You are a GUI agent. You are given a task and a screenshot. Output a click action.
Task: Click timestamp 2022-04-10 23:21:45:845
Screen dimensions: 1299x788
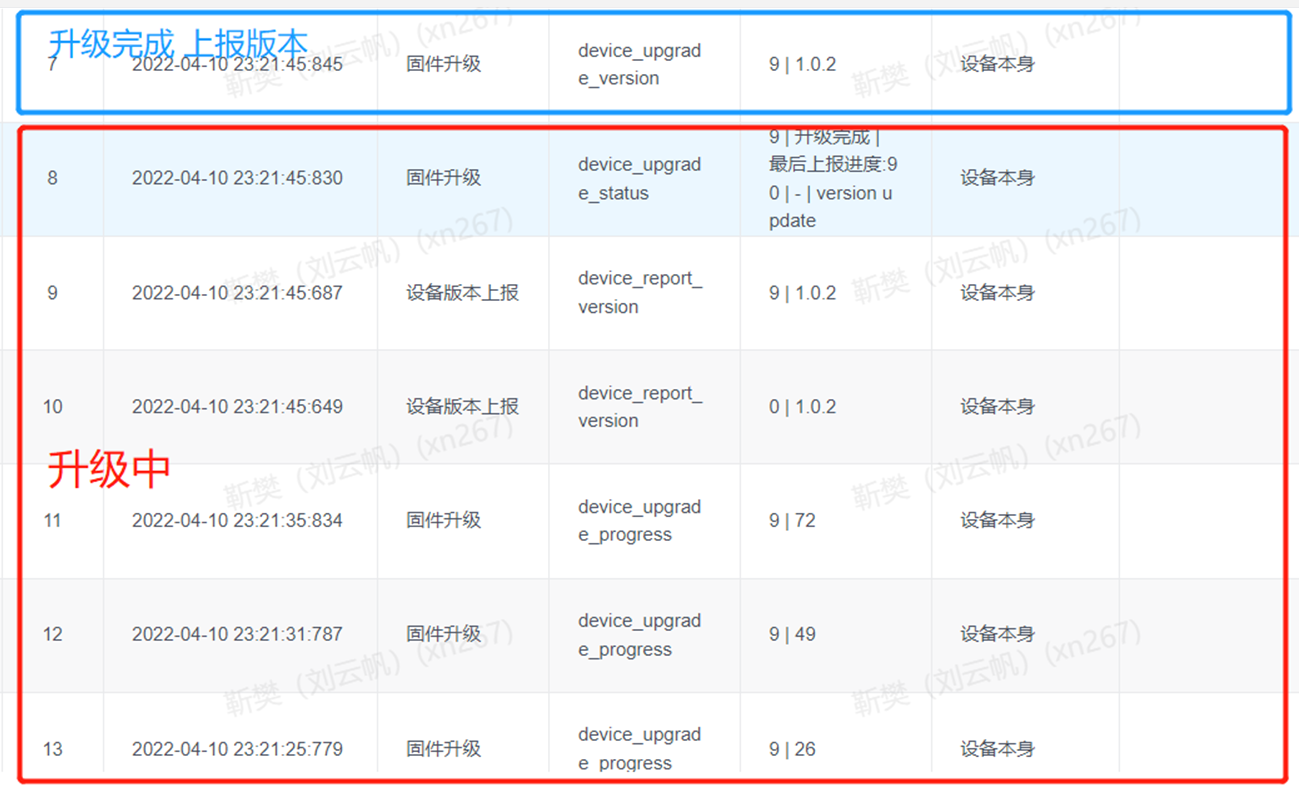point(242,63)
